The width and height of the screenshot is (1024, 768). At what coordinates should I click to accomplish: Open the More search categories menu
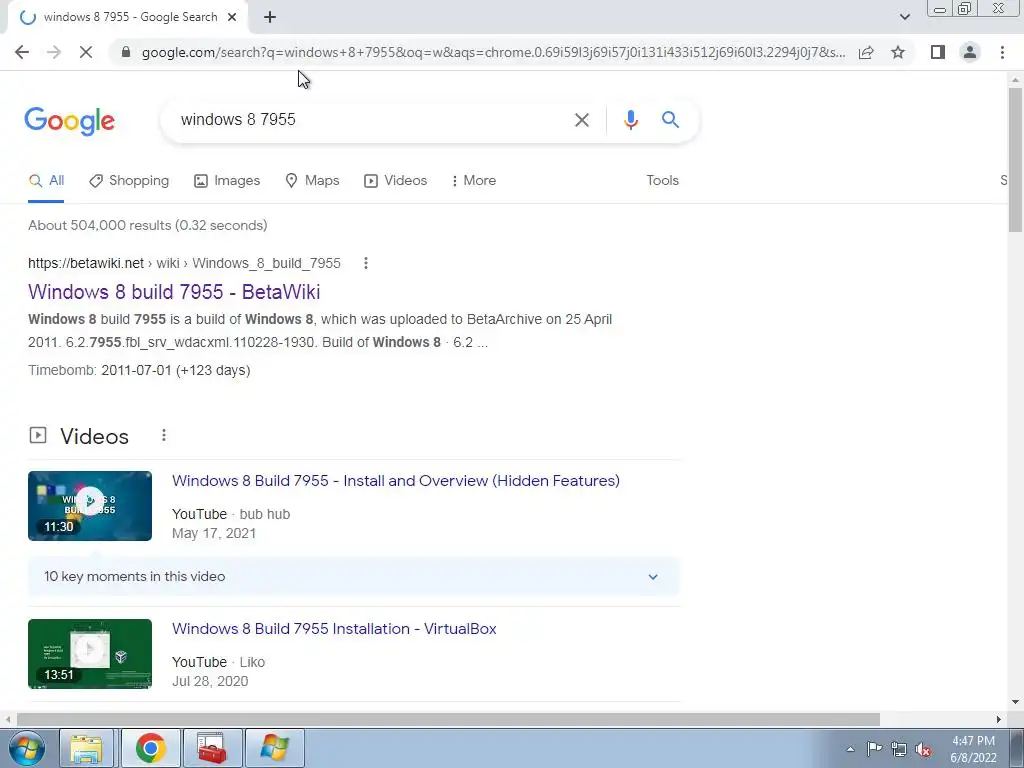point(473,181)
